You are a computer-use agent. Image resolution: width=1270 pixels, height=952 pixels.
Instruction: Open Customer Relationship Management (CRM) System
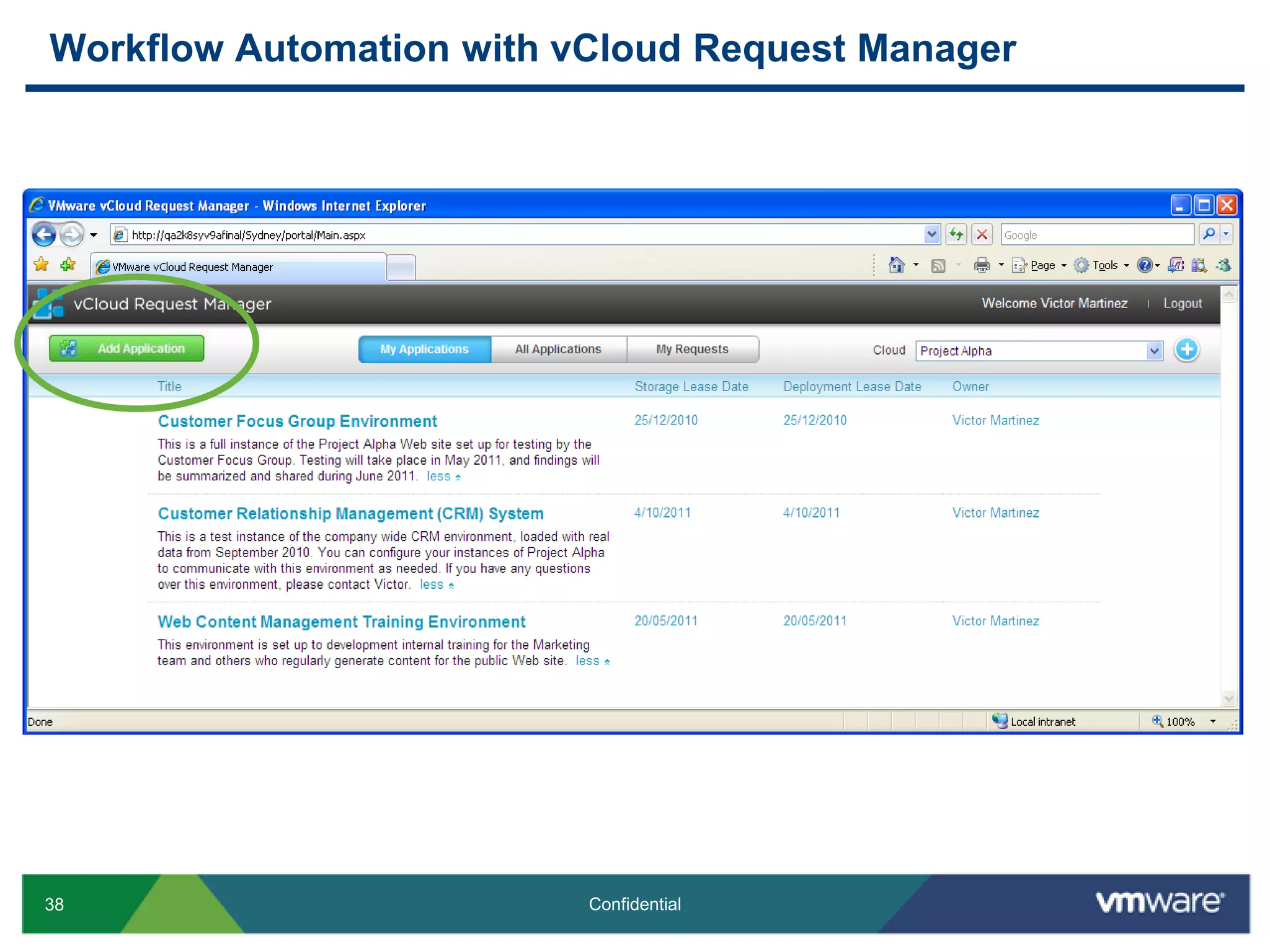tap(350, 514)
